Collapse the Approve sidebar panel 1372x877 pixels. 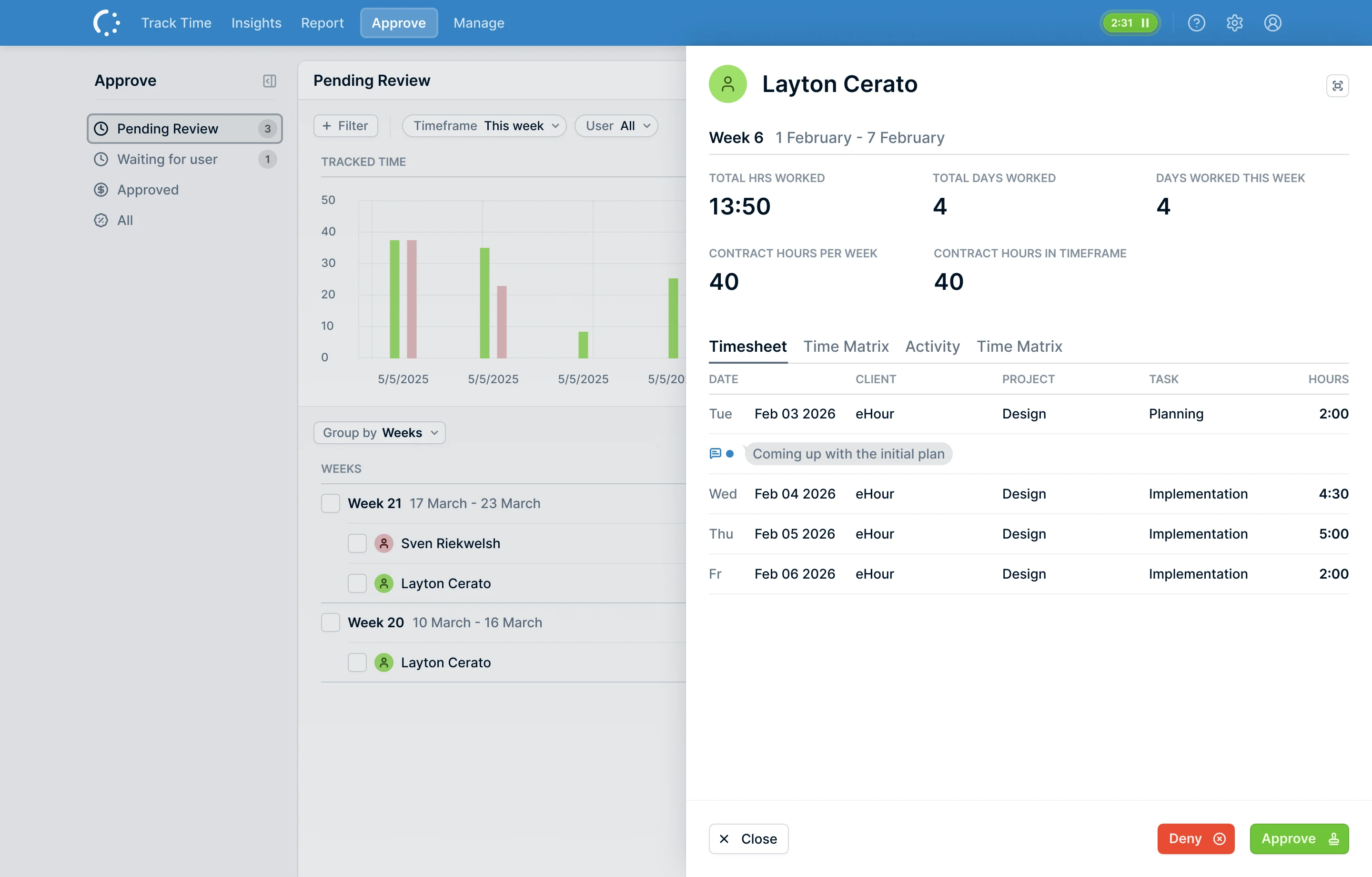tap(269, 81)
